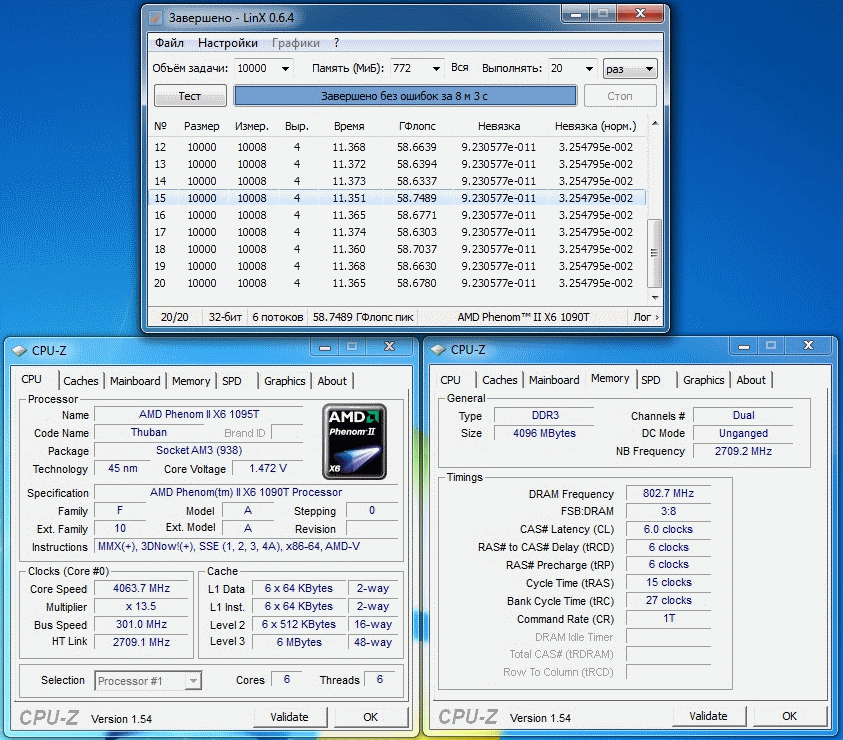Click the completed progress bar in LinX
Image resolution: width=843 pixels, height=740 pixels.
click(405, 96)
